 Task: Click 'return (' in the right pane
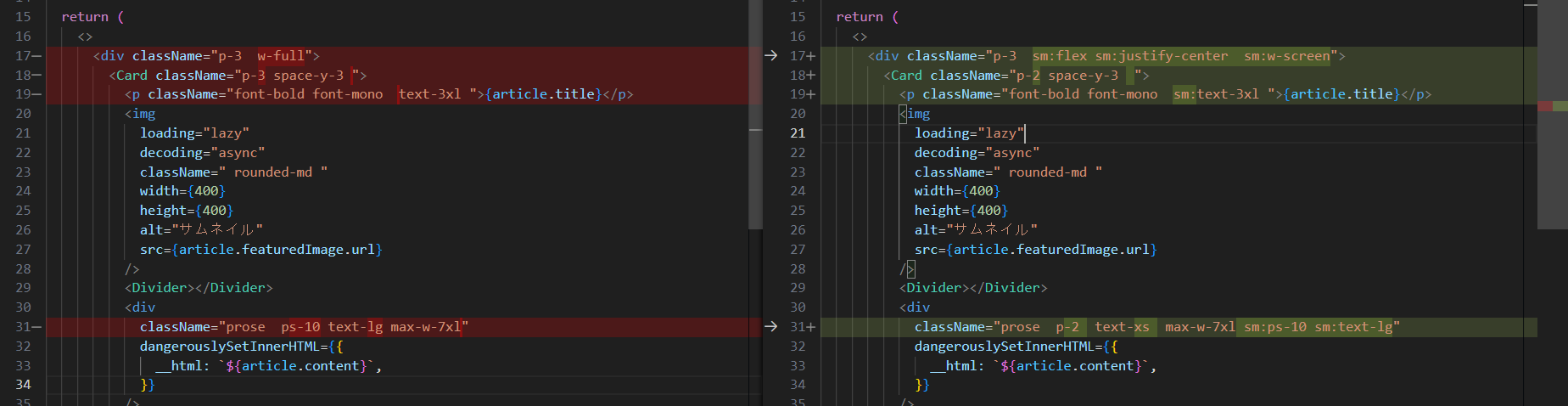tap(867, 17)
